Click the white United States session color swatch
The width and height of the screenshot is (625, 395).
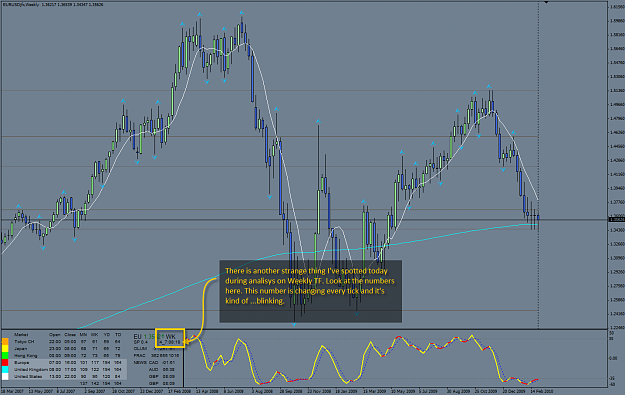click(5, 377)
